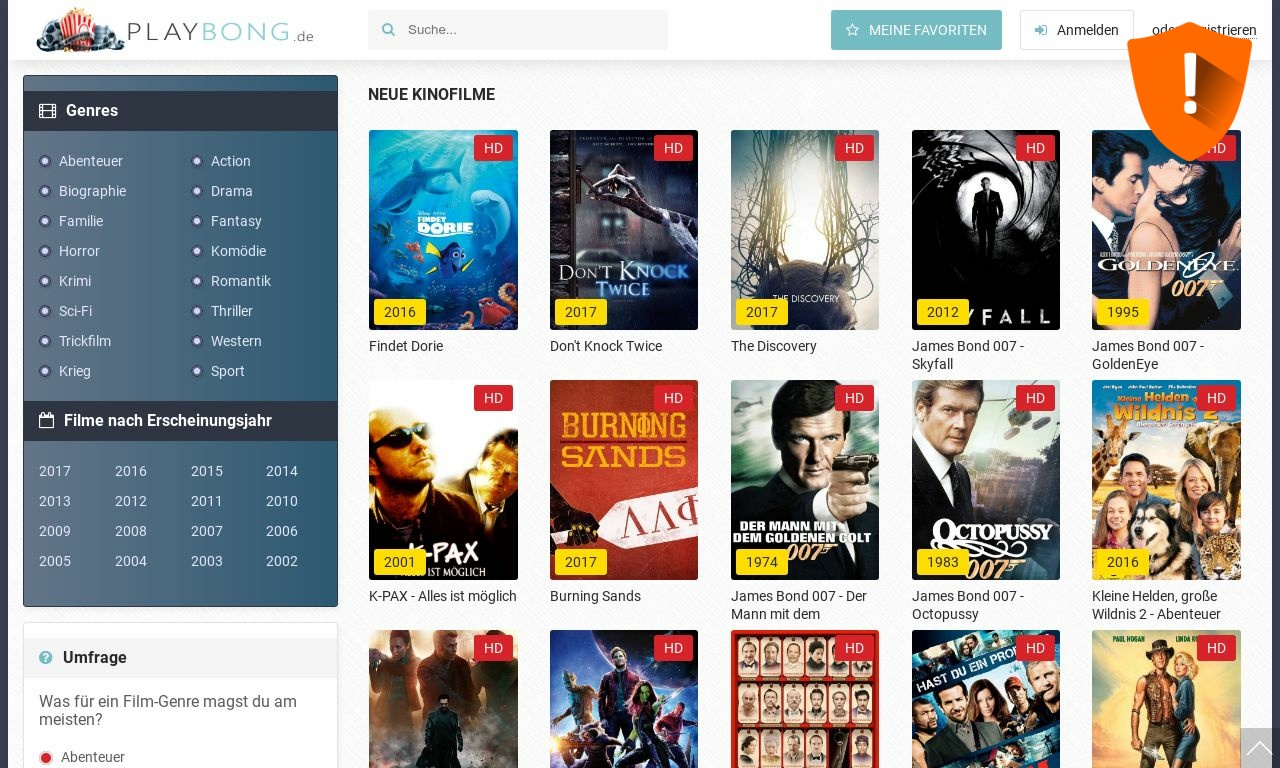Open The Discovery poster
The height and width of the screenshot is (768, 1280).
(805, 230)
